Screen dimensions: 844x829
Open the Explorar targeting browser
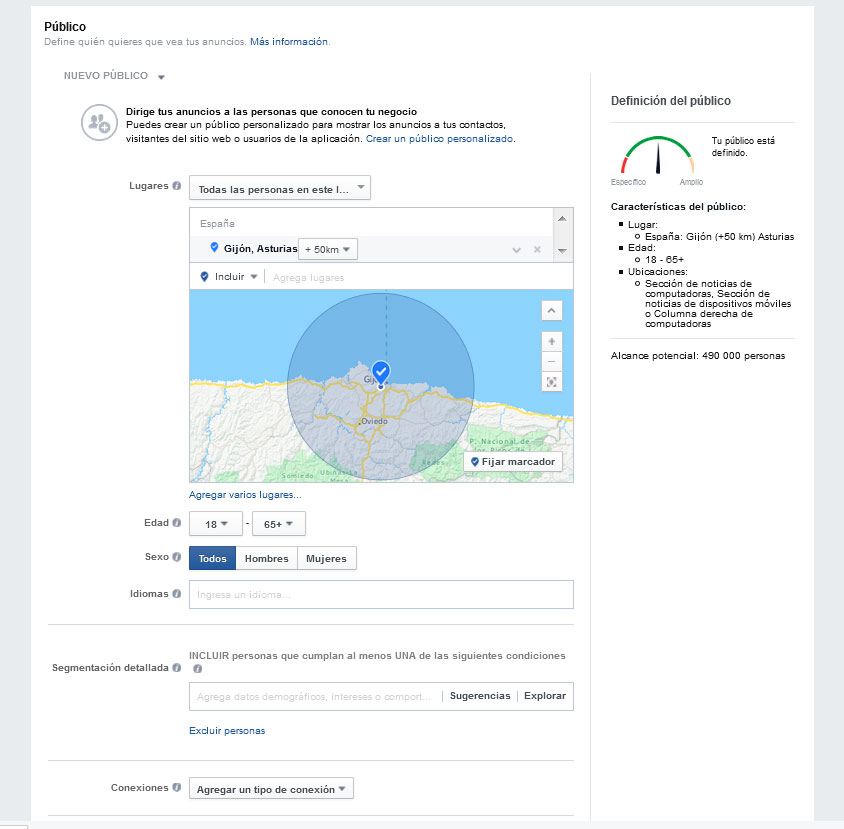tap(545, 696)
